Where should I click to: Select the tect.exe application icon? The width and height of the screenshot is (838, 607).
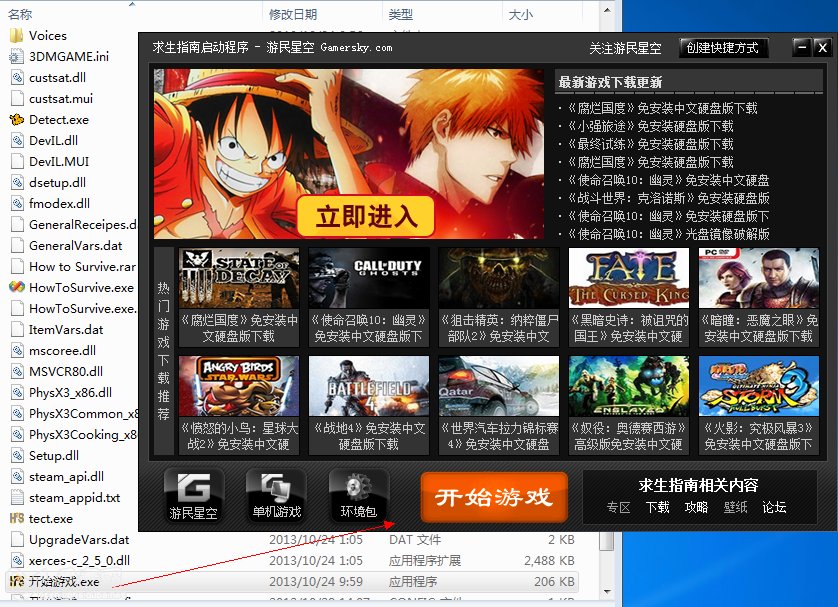click(17, 518)
